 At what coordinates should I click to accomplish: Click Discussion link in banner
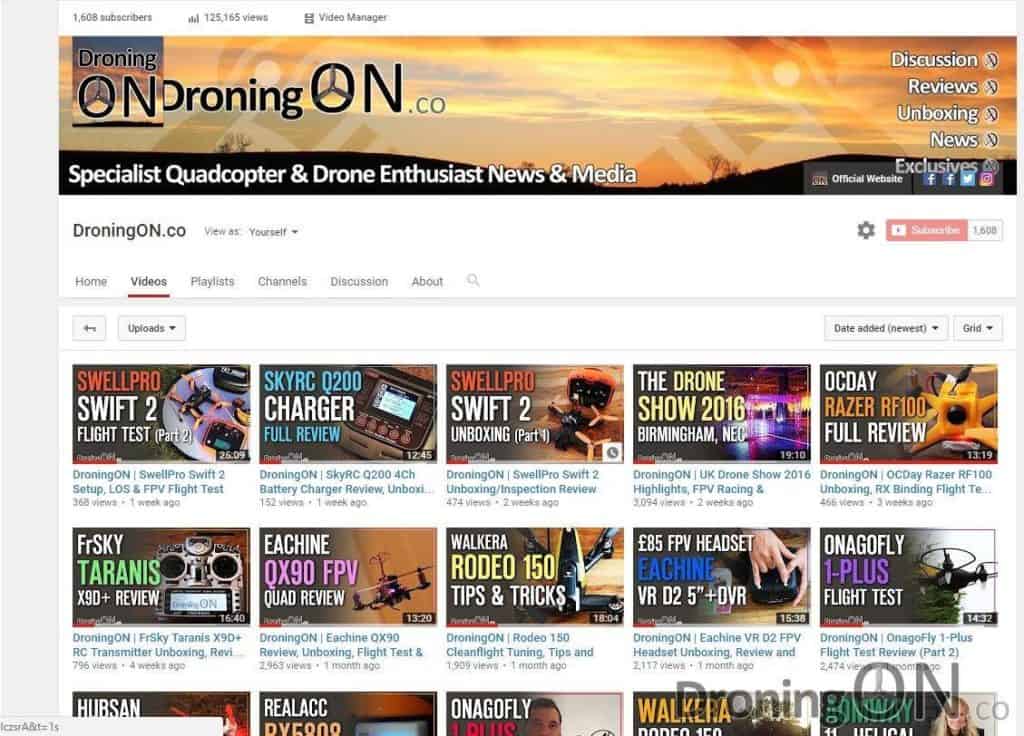click(944, 59)
